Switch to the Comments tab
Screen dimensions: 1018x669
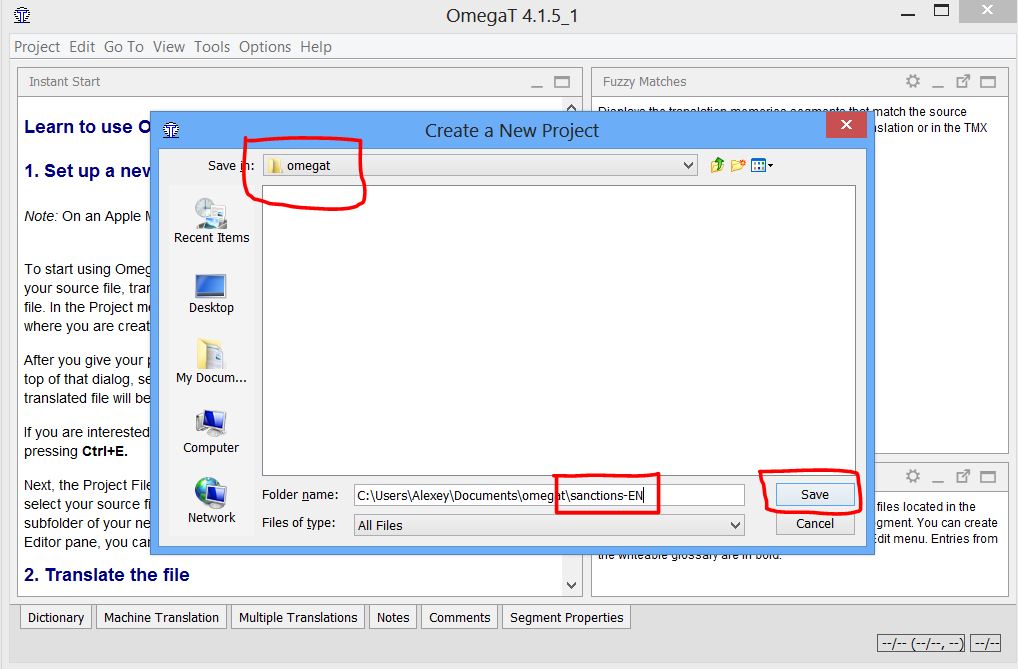click(460, 617)
